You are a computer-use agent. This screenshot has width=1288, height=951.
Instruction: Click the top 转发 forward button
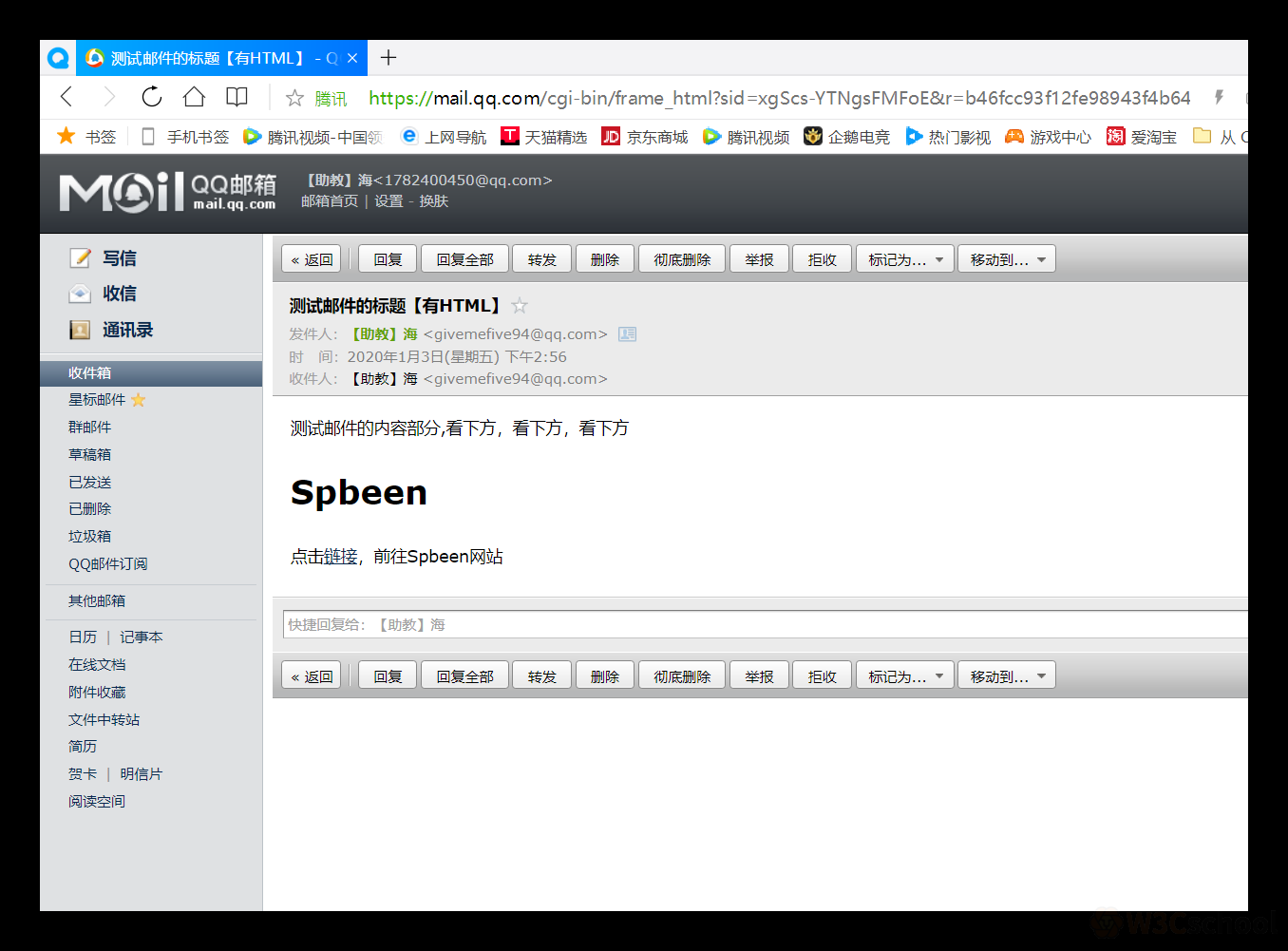click(x=541, y=259)
